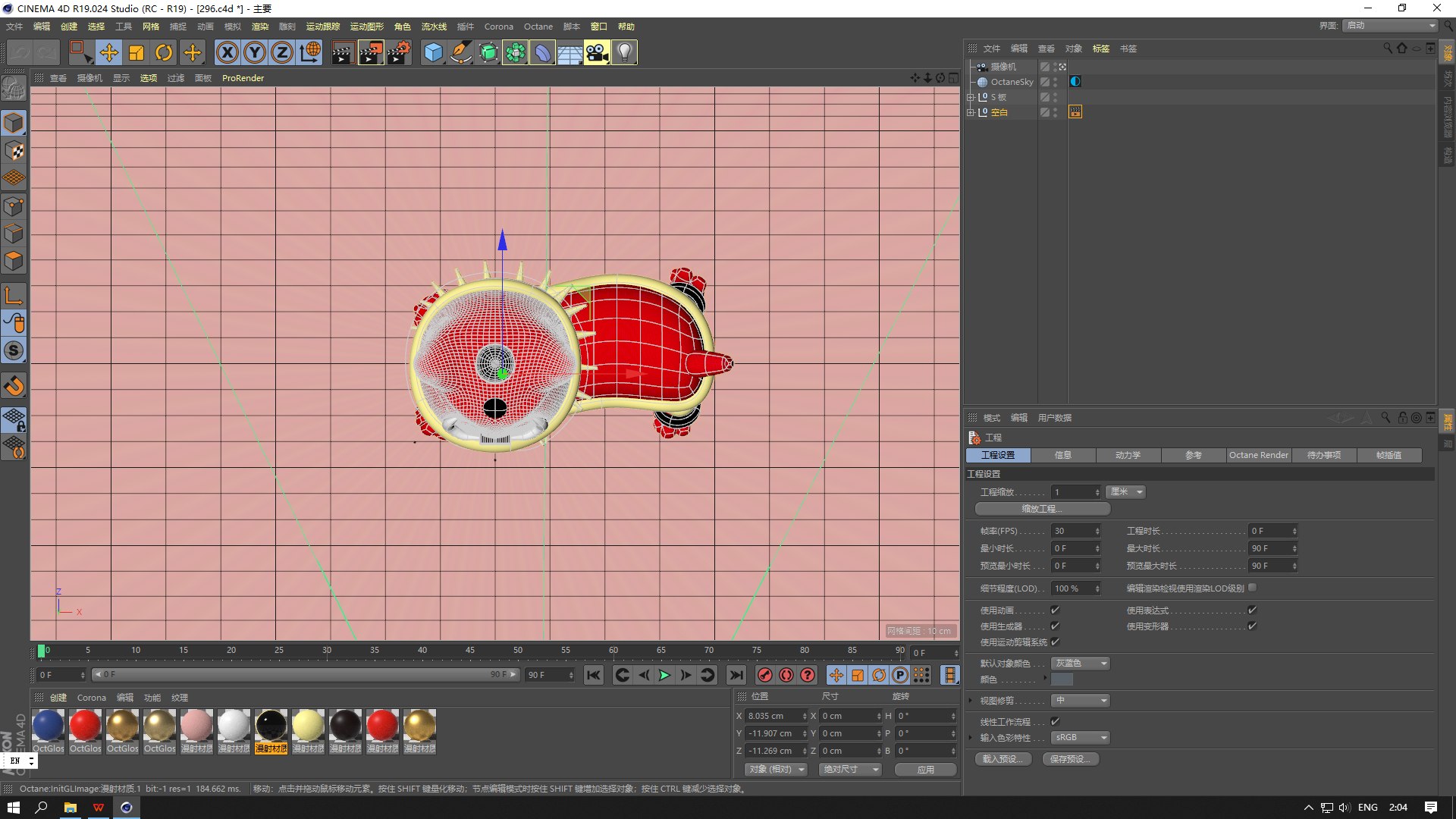The image size is (1456, 819).
Task: Switch to Model mode in left toolbar
Action: [x=14, y=123]
